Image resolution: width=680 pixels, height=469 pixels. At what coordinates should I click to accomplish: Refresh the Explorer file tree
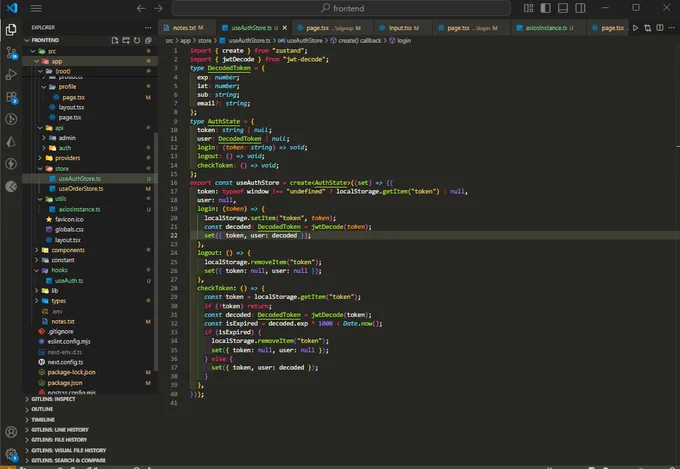137,40
